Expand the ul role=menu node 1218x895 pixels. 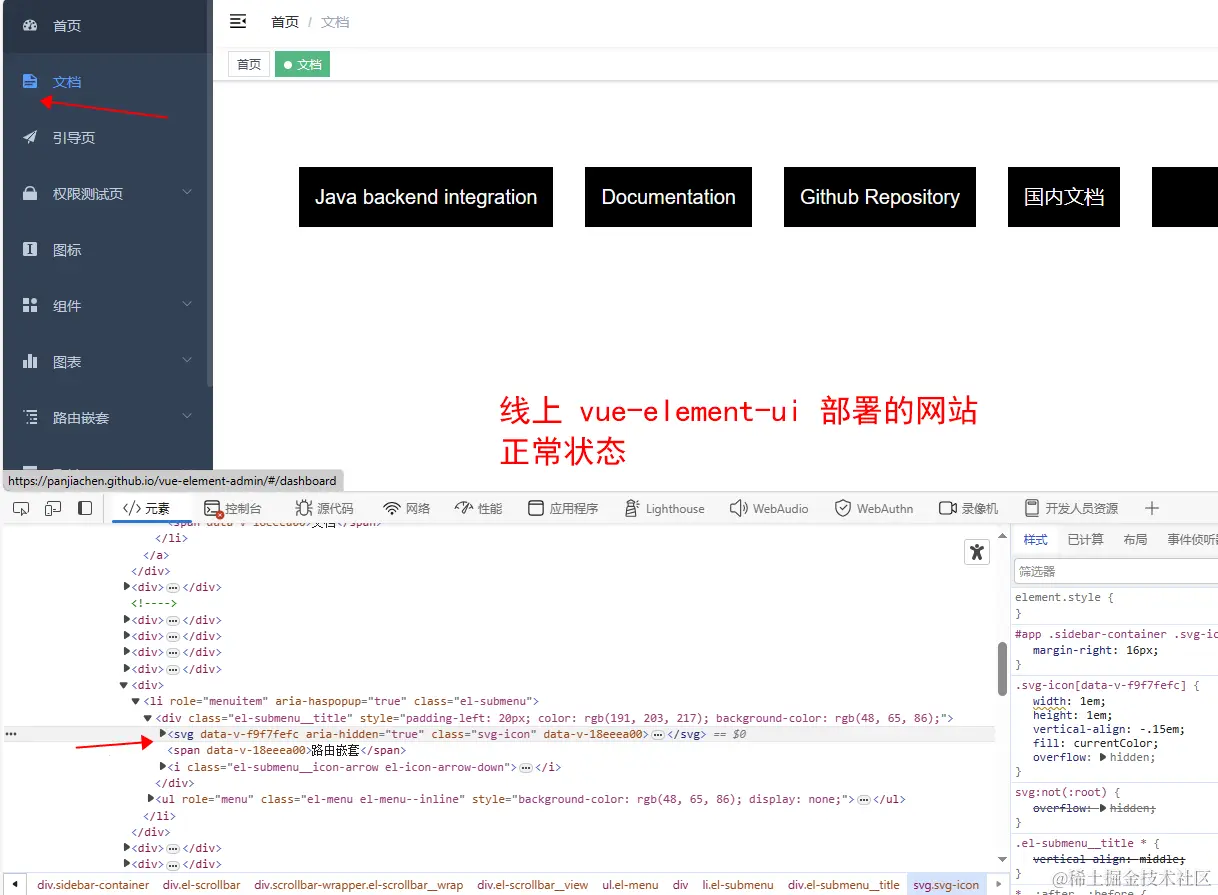click(x=152, y=799)
